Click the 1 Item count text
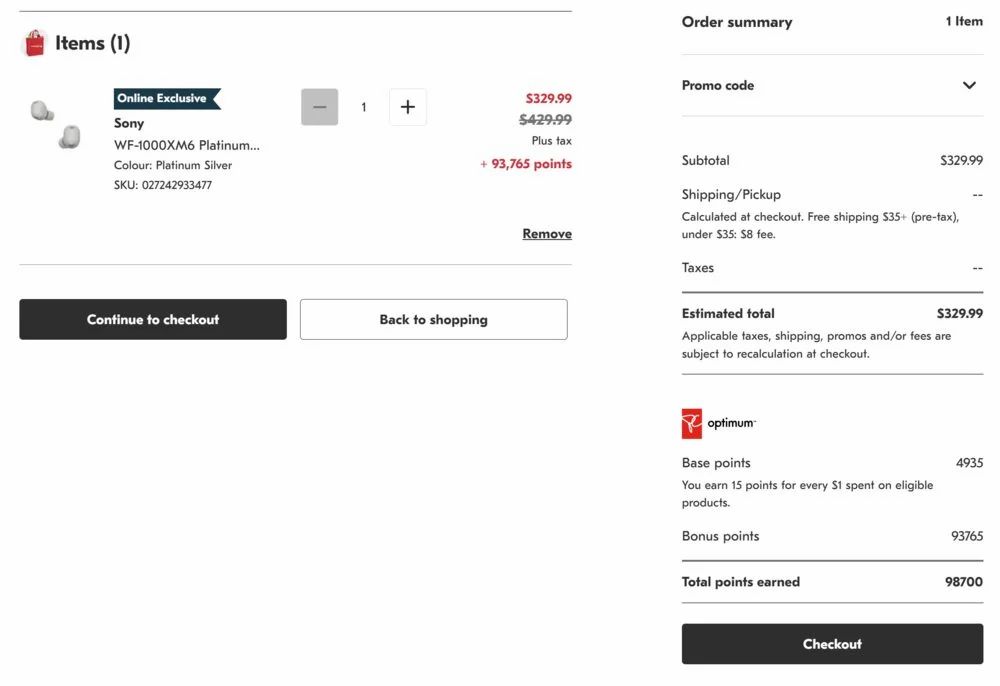The height and width of the screenshot is (686, 1000). [964, 22]
